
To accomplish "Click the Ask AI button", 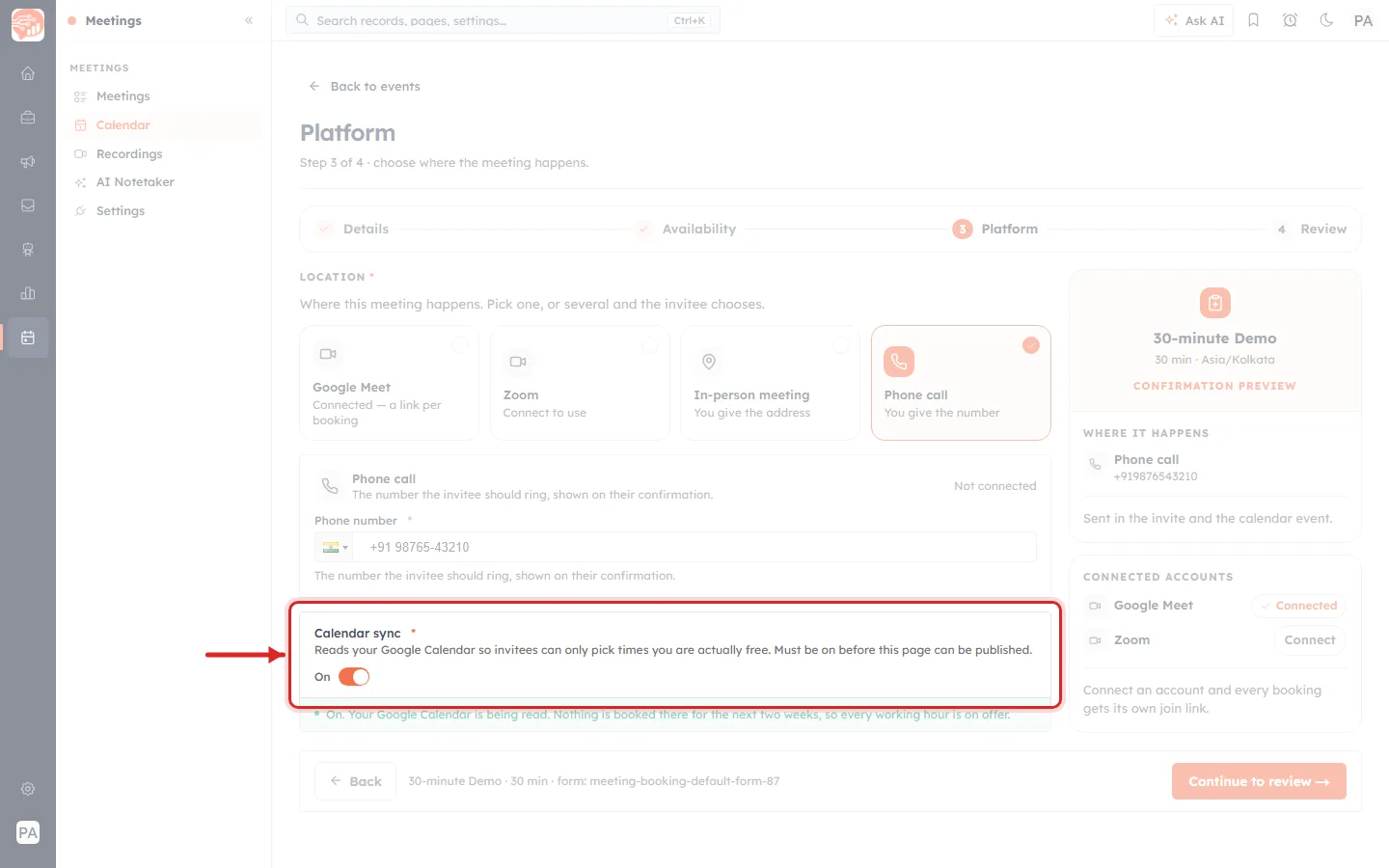I will (1194, 20).
